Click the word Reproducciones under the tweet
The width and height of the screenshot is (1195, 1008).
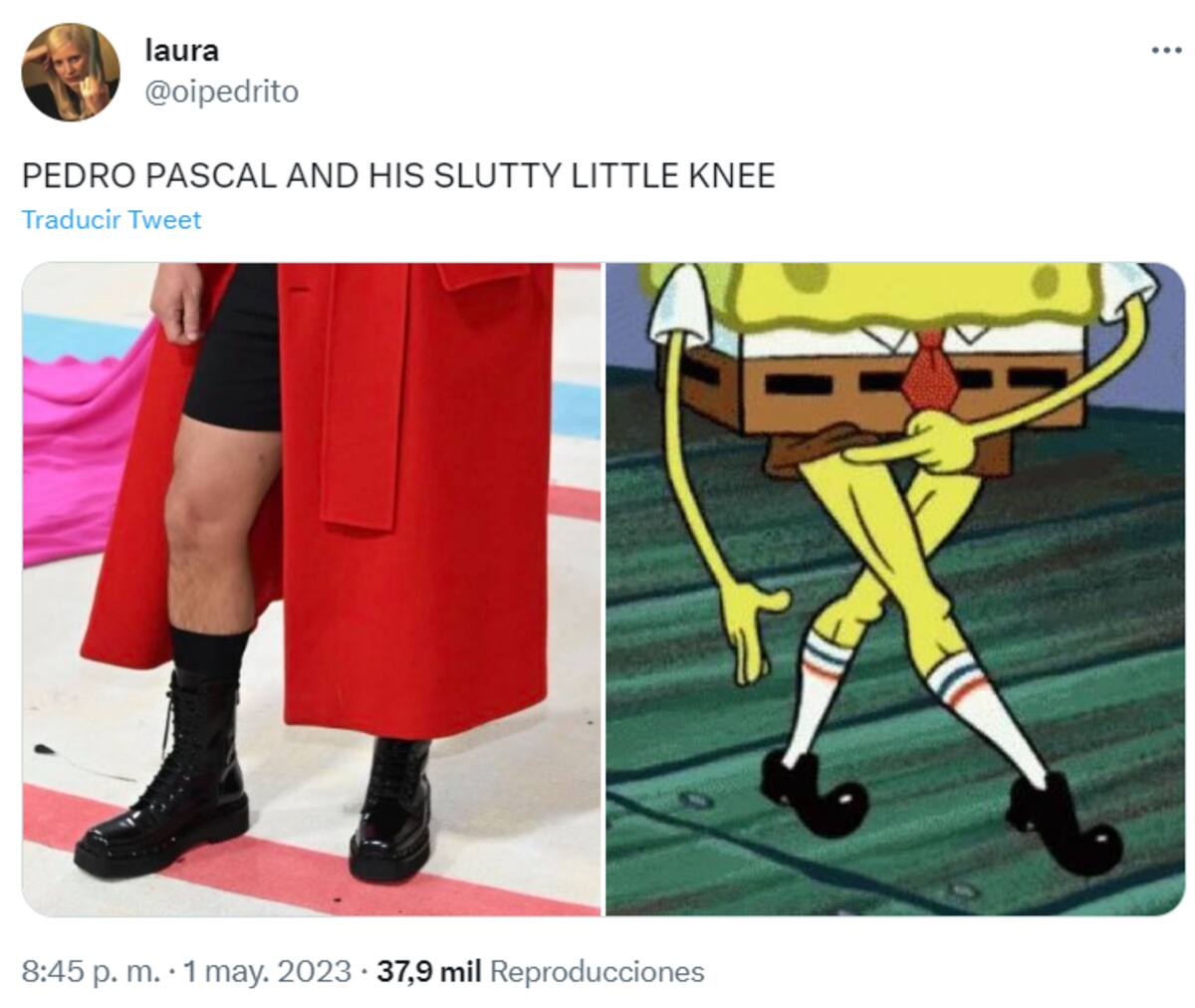point(597,971)
